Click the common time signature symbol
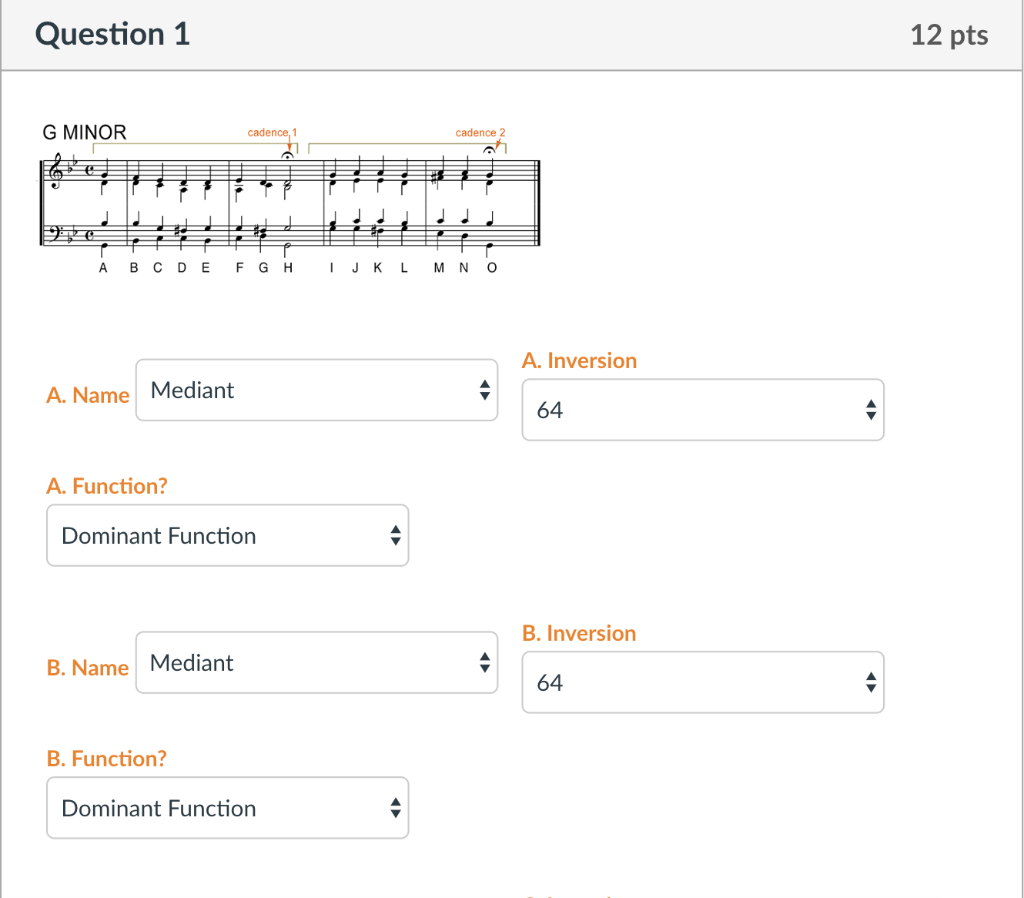 pyautogui.click(x=90, y=169)
